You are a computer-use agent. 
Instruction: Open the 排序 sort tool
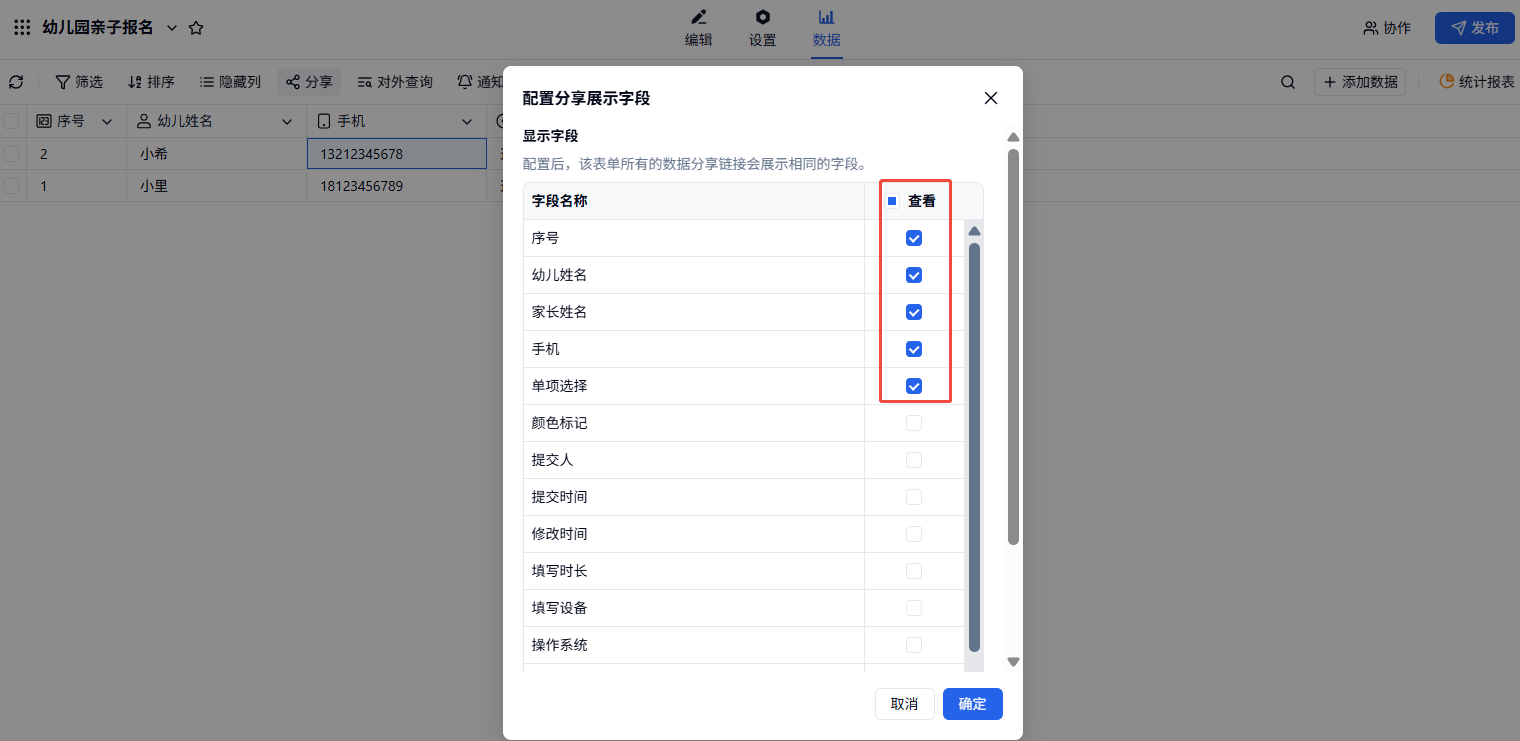tap(151, 82)
